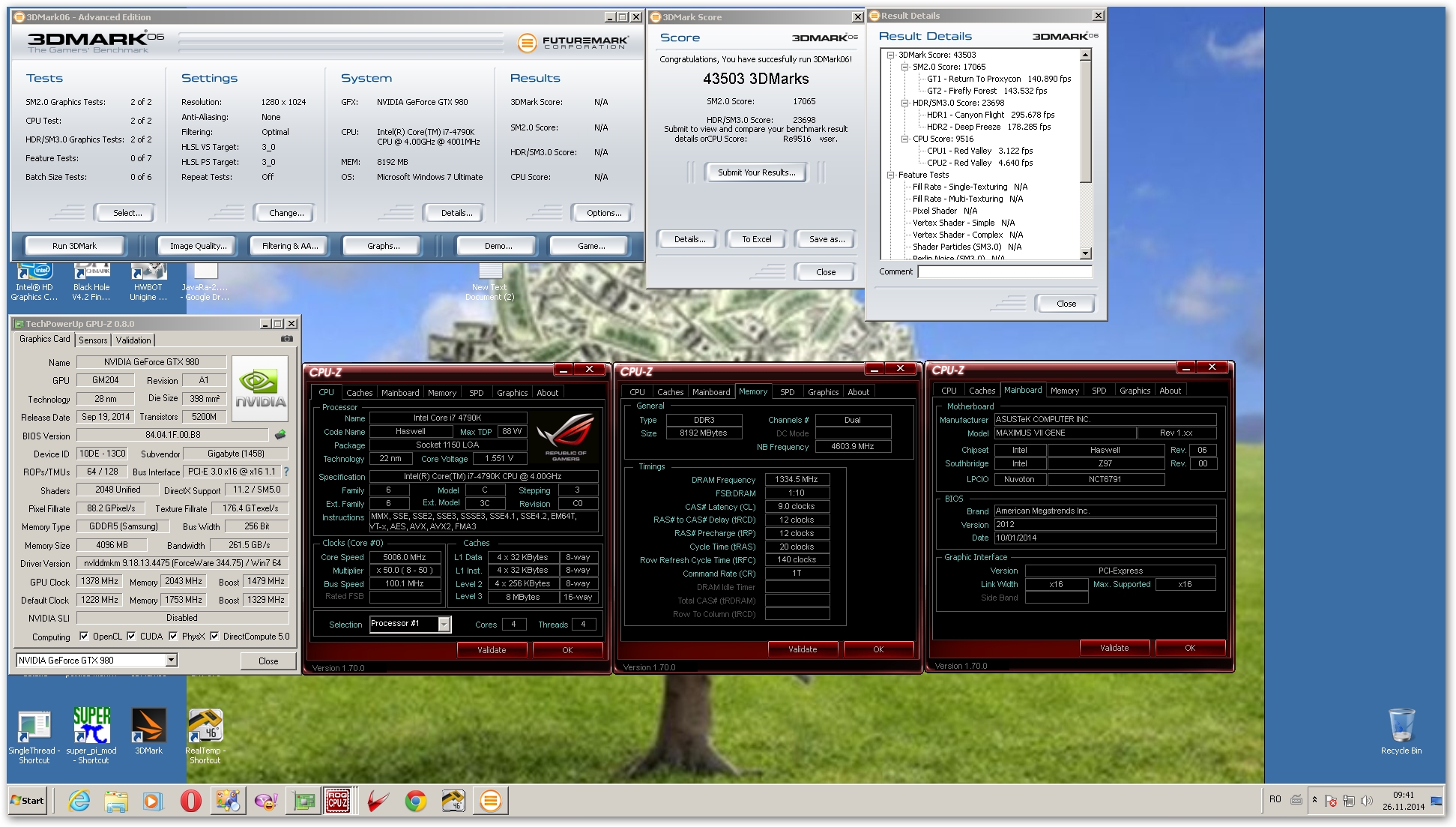This screenshot has height=827, width=1456.
Task: Open SingleThread shortcut on desktop
Action: (x=34, y=736)
